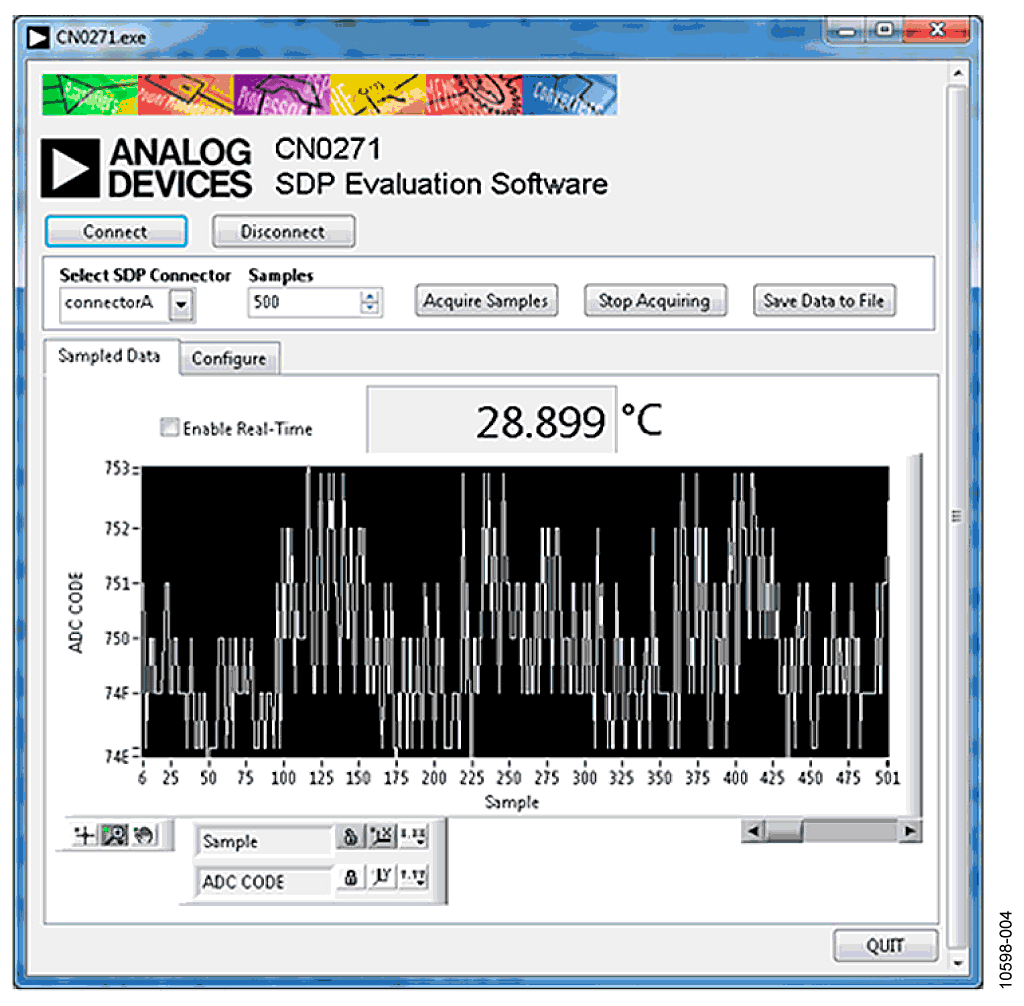Open the Sample axis format options icon
The image size is (1024, 1006).
tap(414, 836)
